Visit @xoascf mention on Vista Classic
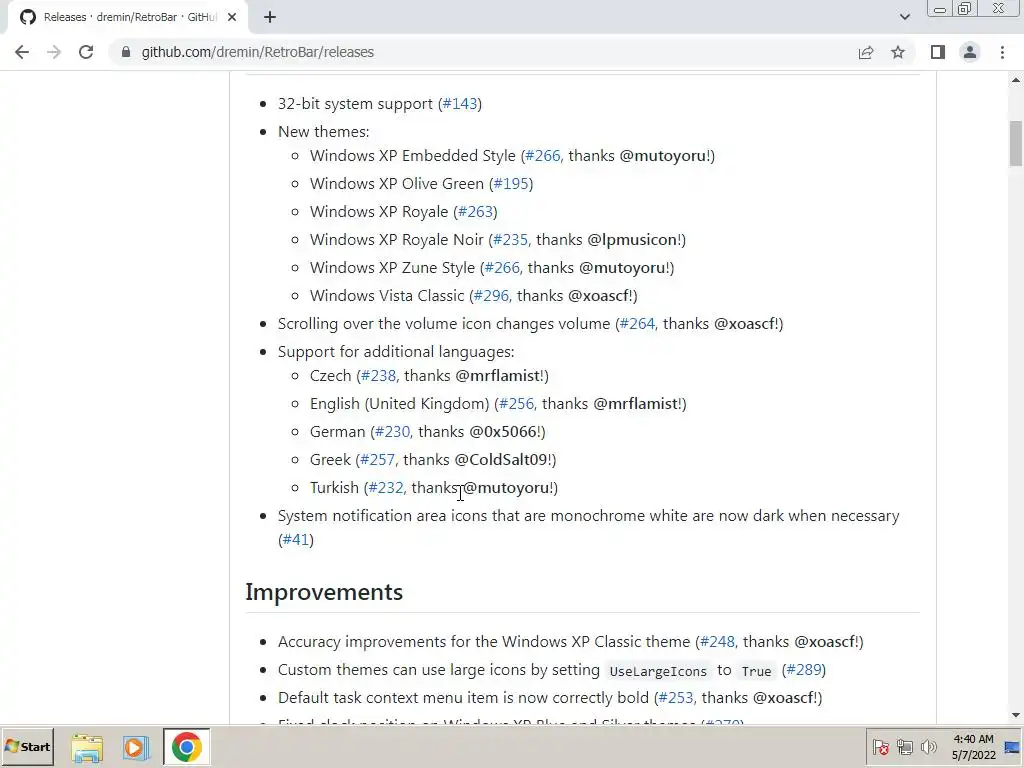Viewport: 1024px width, 768px height. [598, 296]
